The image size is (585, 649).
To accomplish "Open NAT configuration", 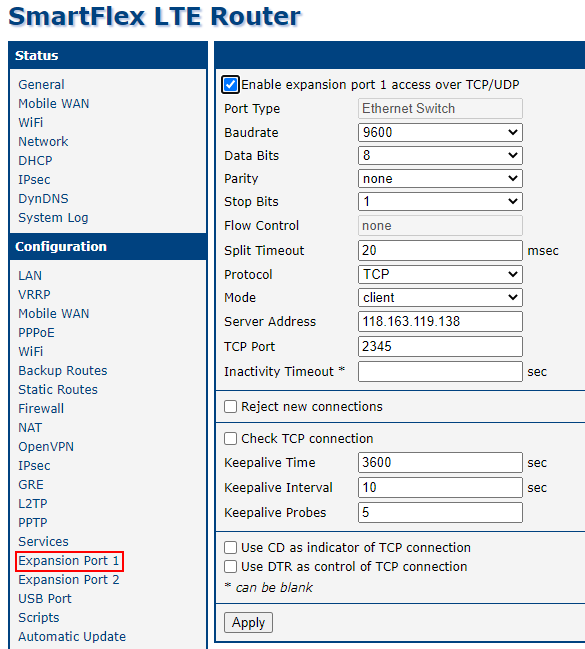I will (x=30, y=428).
